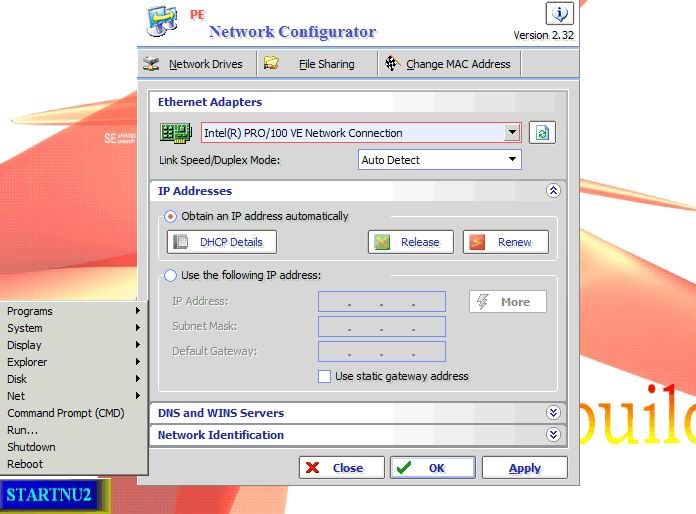696x514 pixels.
Task: Click the Subnet Mask input field
Action: [x=382, y=326]
